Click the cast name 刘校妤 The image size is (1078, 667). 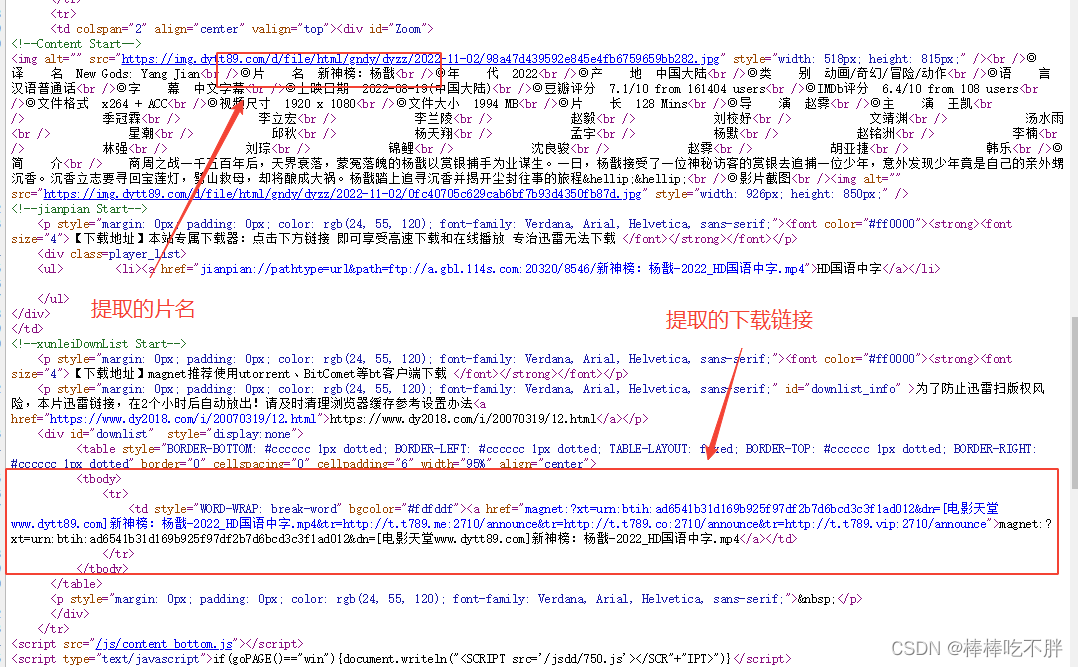[x=733, y=119]
